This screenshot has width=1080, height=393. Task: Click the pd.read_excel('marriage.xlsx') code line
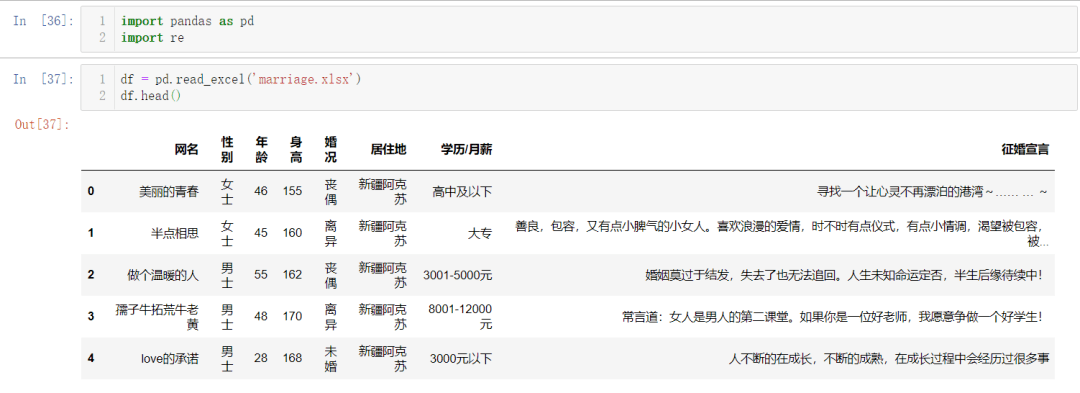(x=241, y=80)
